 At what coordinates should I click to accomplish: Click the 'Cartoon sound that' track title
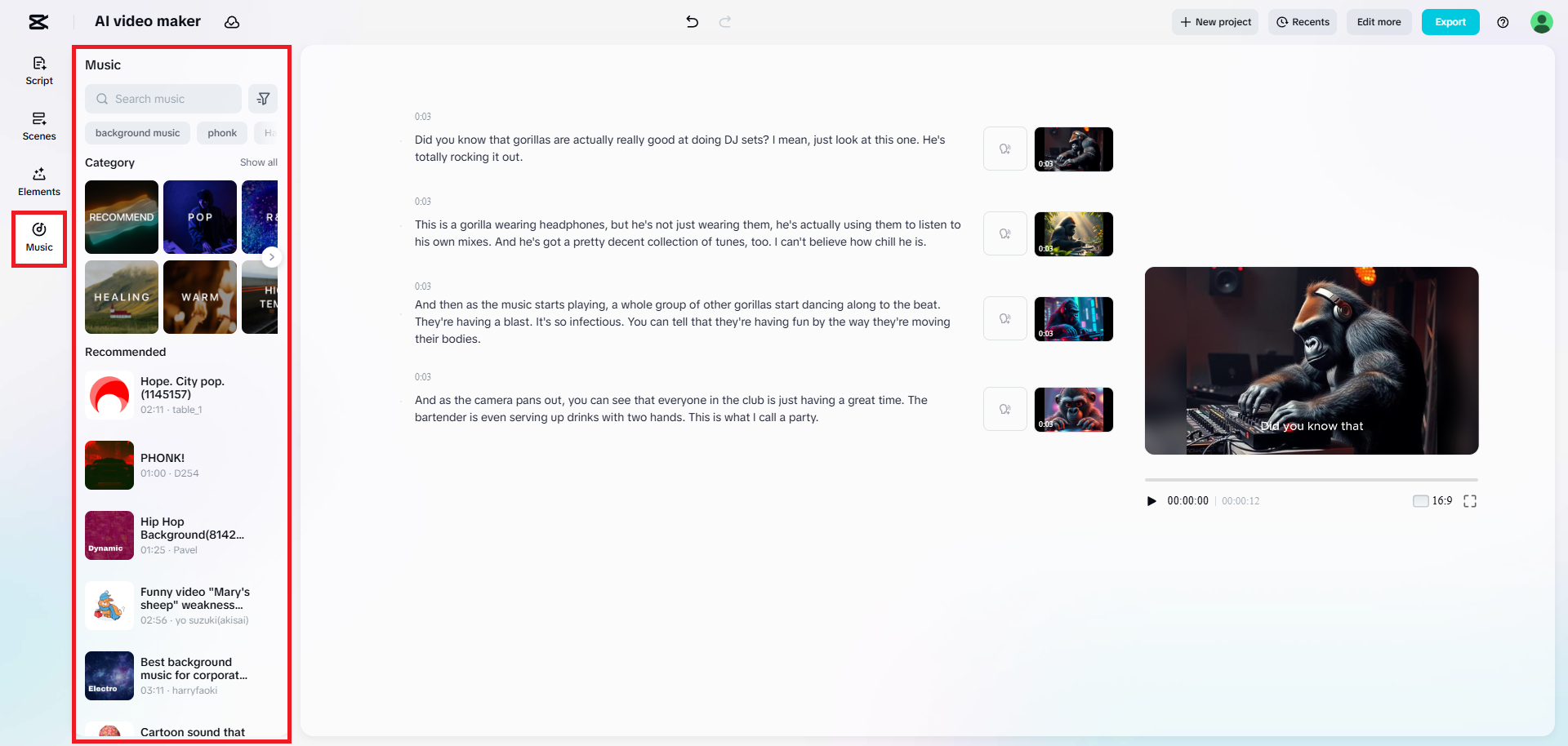(193, 732)
